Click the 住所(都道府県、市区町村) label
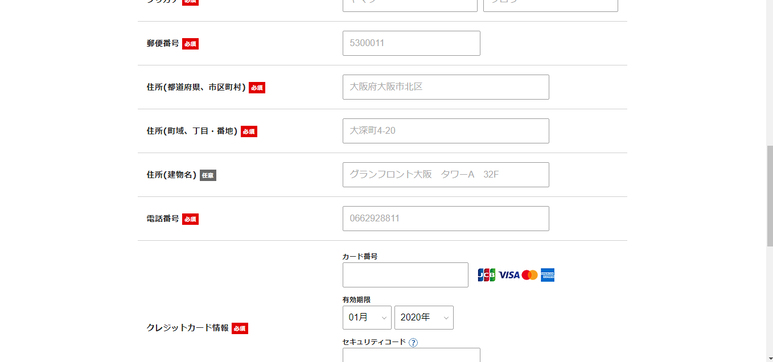Screen dimensions: 773x362 pos(196,87)
